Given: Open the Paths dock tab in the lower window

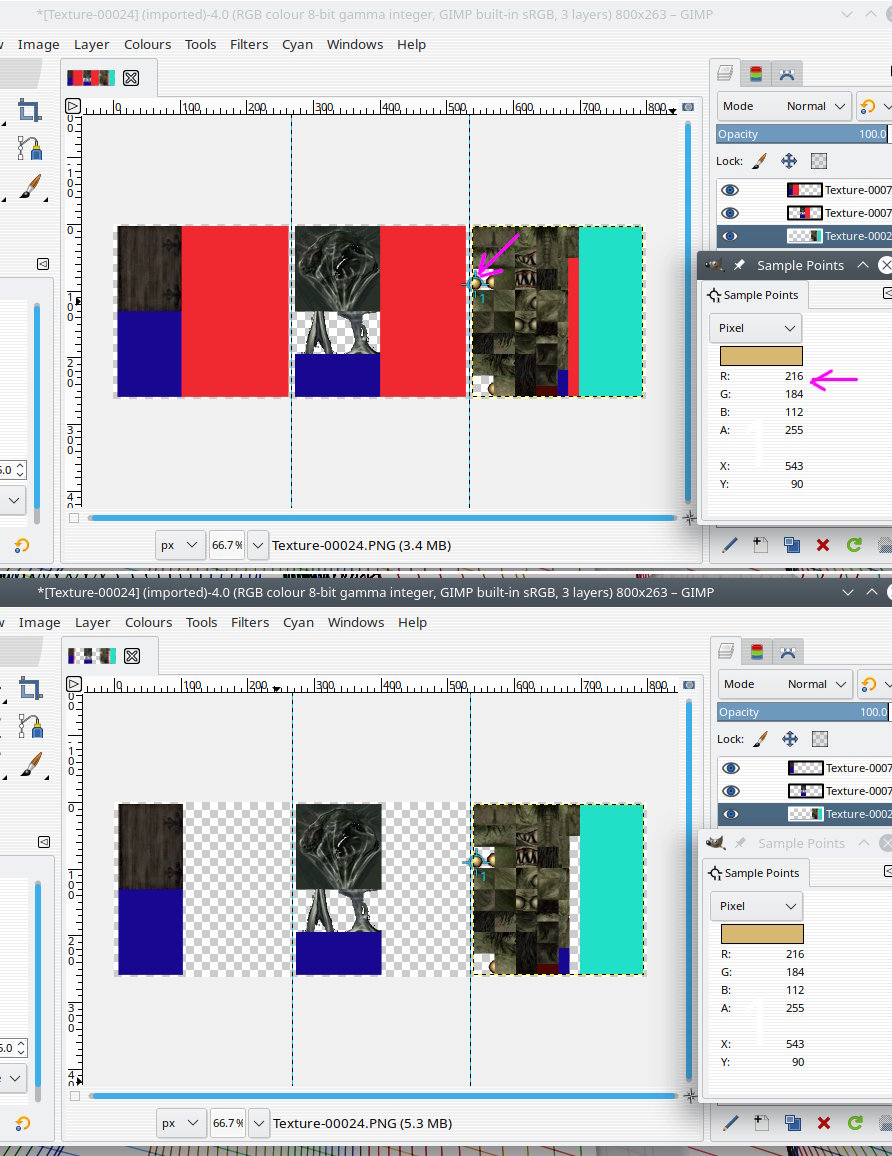Looking at the screenshot, I should pos(787,652).
